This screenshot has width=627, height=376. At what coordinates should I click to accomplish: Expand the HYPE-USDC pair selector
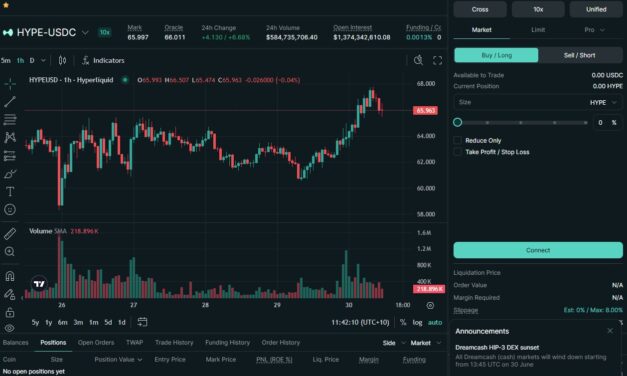tap(85, 33)
